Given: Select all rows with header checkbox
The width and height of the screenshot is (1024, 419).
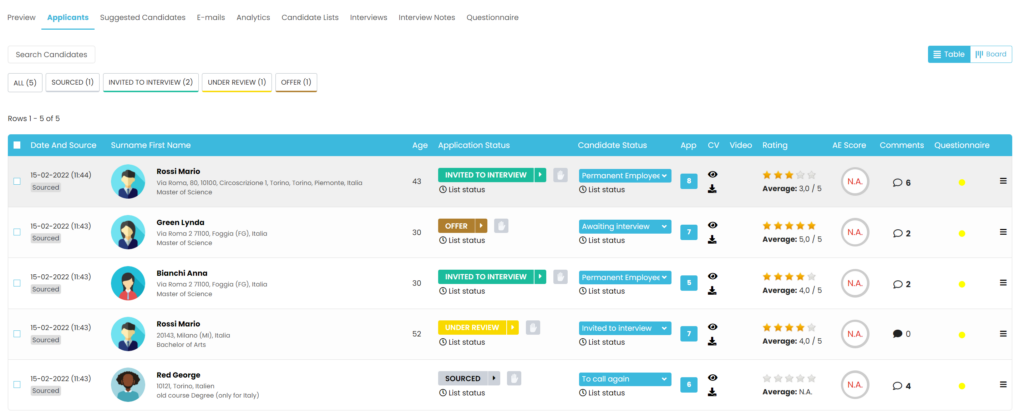Looking at the screenshot, I should click(17, 145).
